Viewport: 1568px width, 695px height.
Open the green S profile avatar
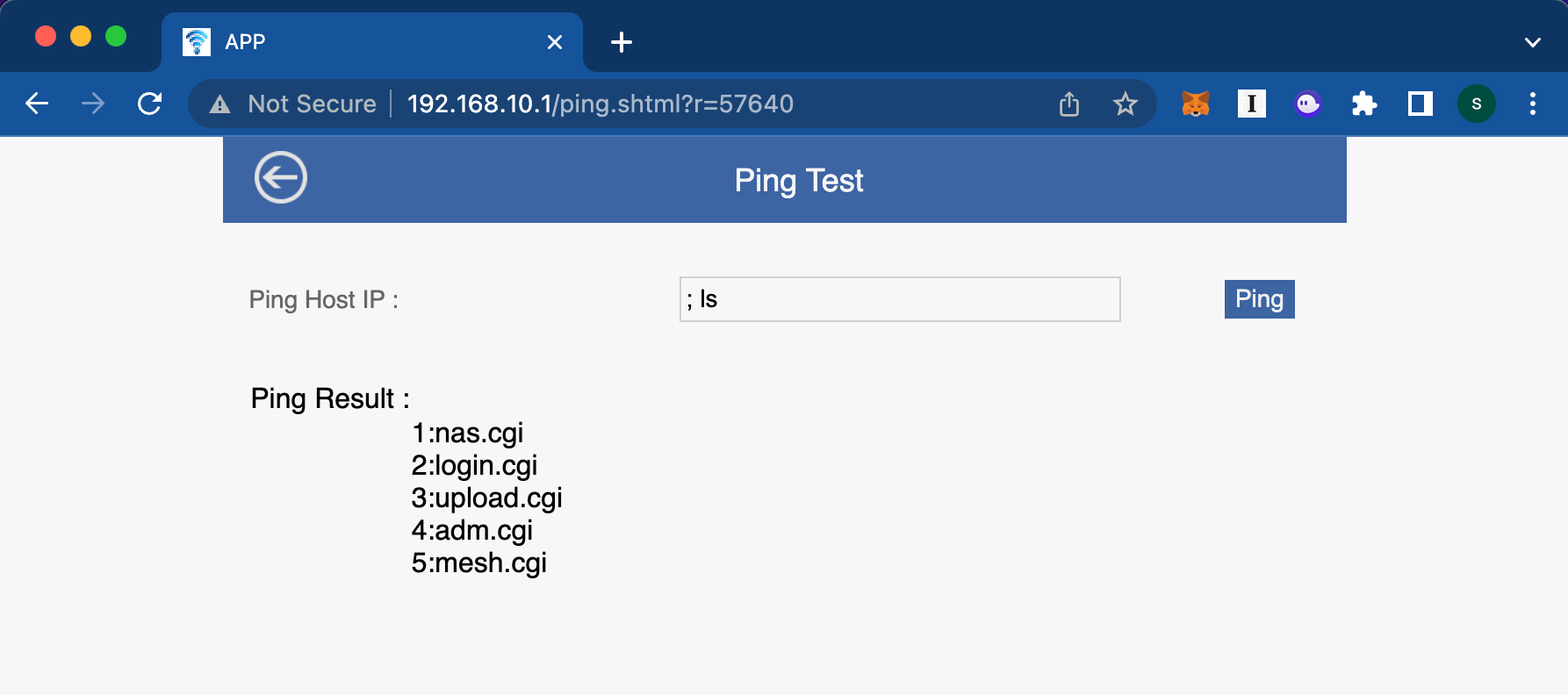pos(1476,104)
